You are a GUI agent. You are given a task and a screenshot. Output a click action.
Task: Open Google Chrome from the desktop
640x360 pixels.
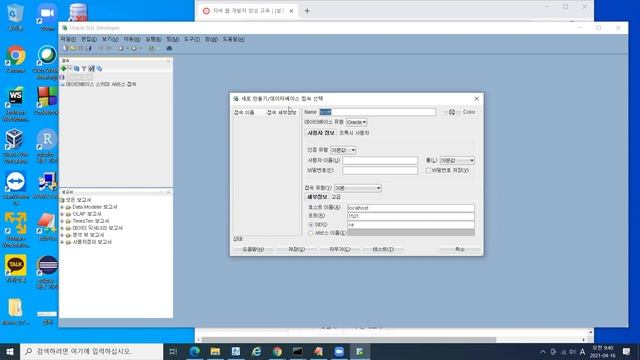[x=16, y=60]
